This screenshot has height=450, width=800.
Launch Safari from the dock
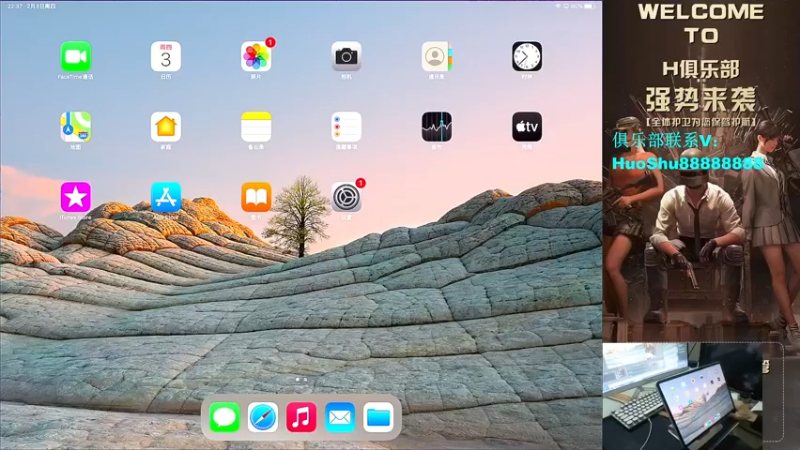click(x=263, y=417)
